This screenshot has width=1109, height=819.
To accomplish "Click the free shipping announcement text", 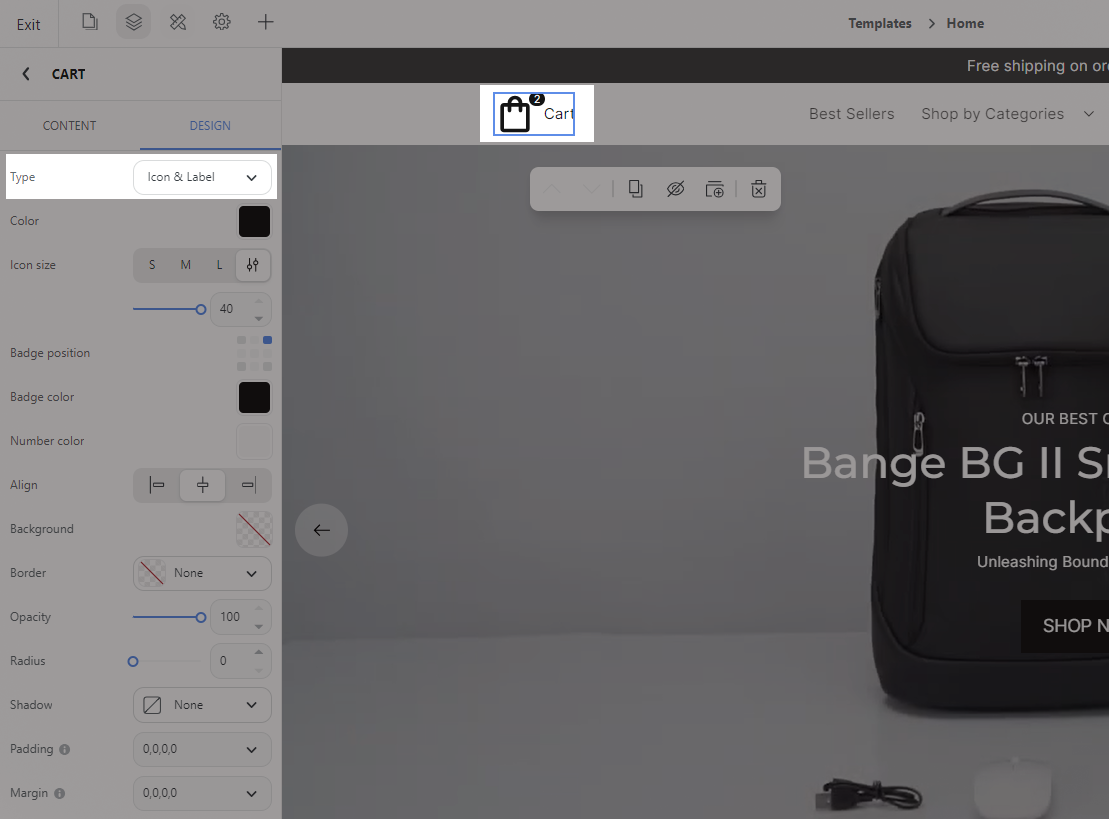I will [1038, 66].
